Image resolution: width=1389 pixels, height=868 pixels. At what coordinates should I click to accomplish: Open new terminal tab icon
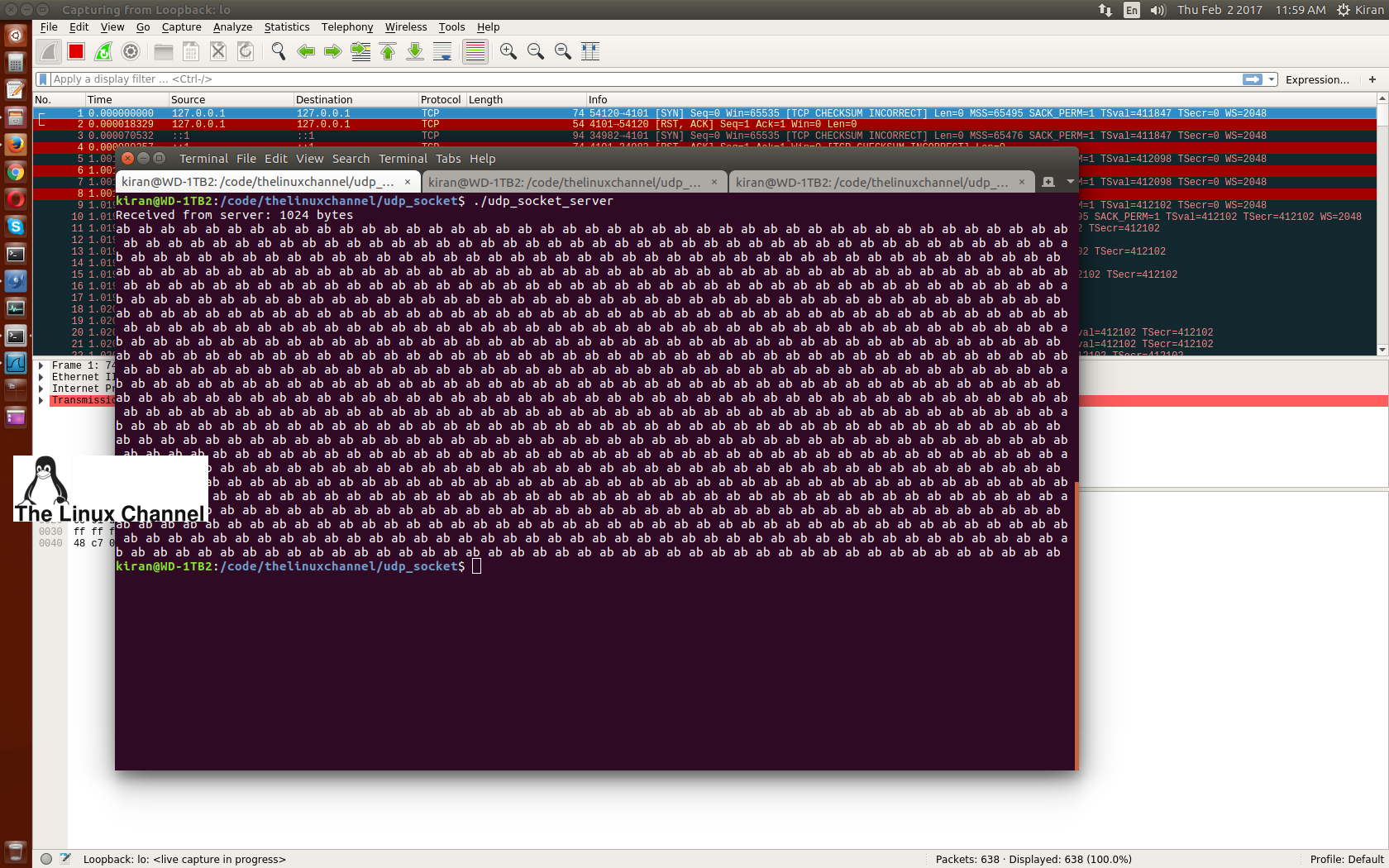coord(1048,182)
